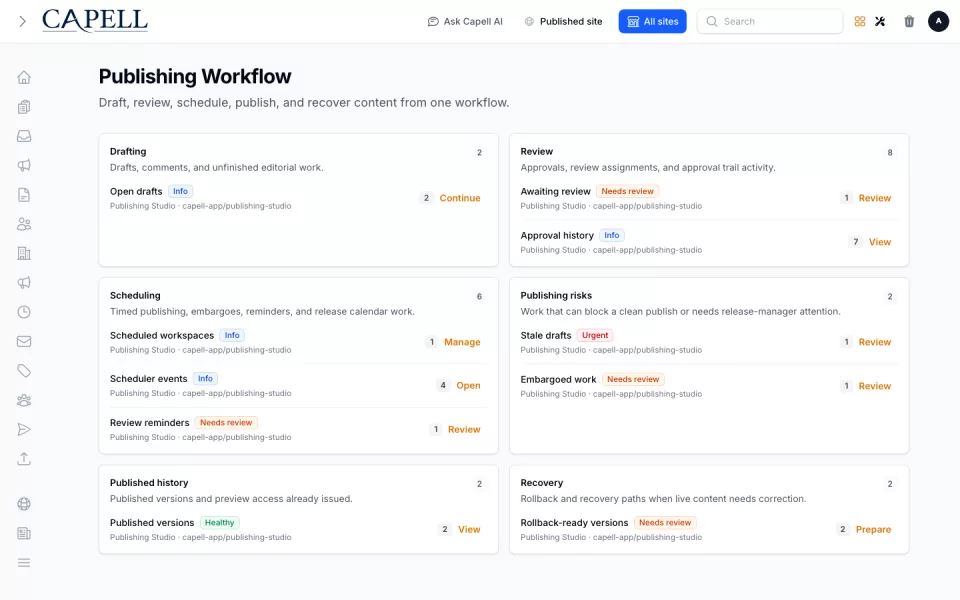
Task: Click the Scheduler events title
Action: click(148, 379)
